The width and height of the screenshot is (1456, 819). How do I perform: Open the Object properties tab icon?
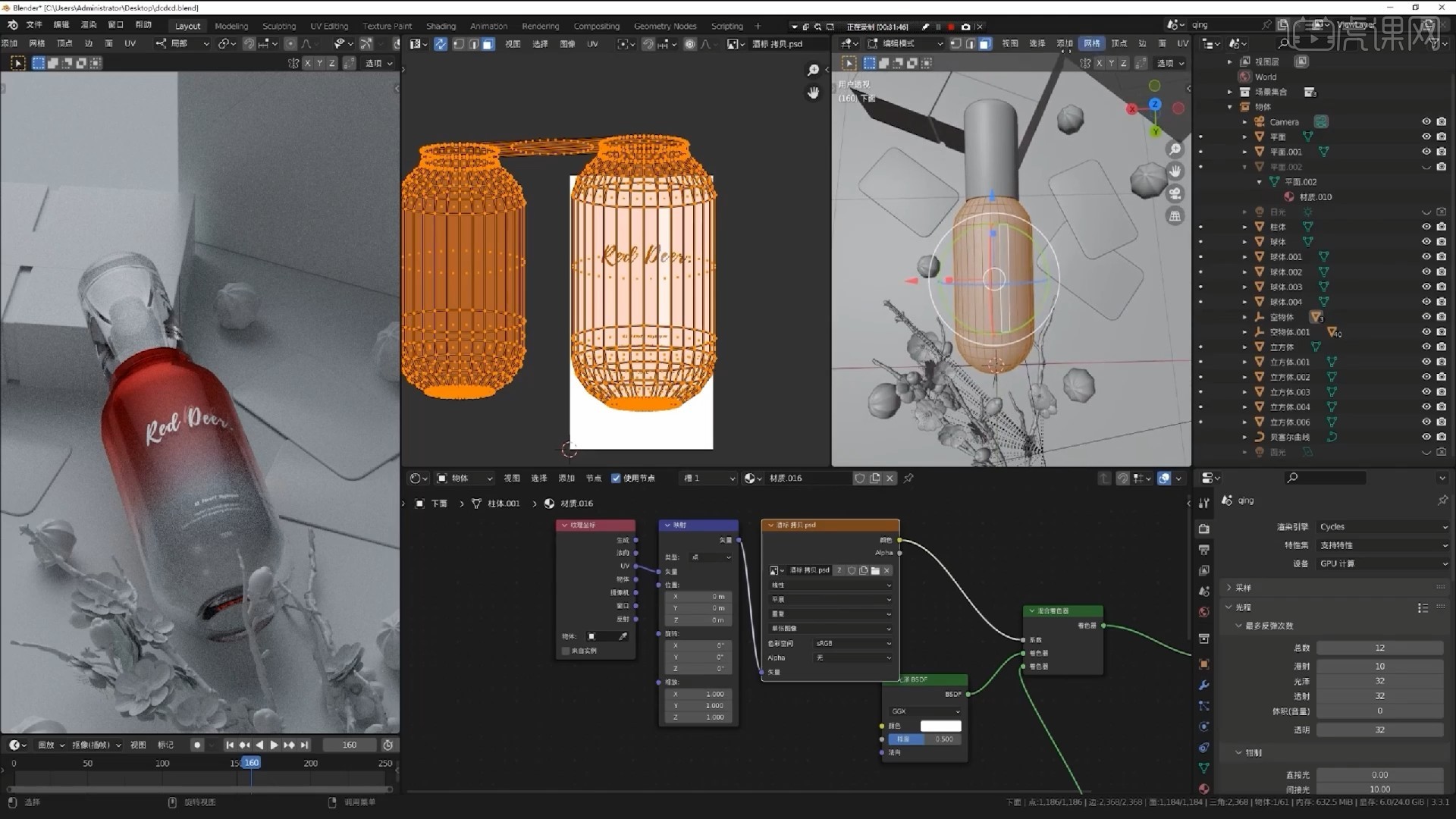1204,664
